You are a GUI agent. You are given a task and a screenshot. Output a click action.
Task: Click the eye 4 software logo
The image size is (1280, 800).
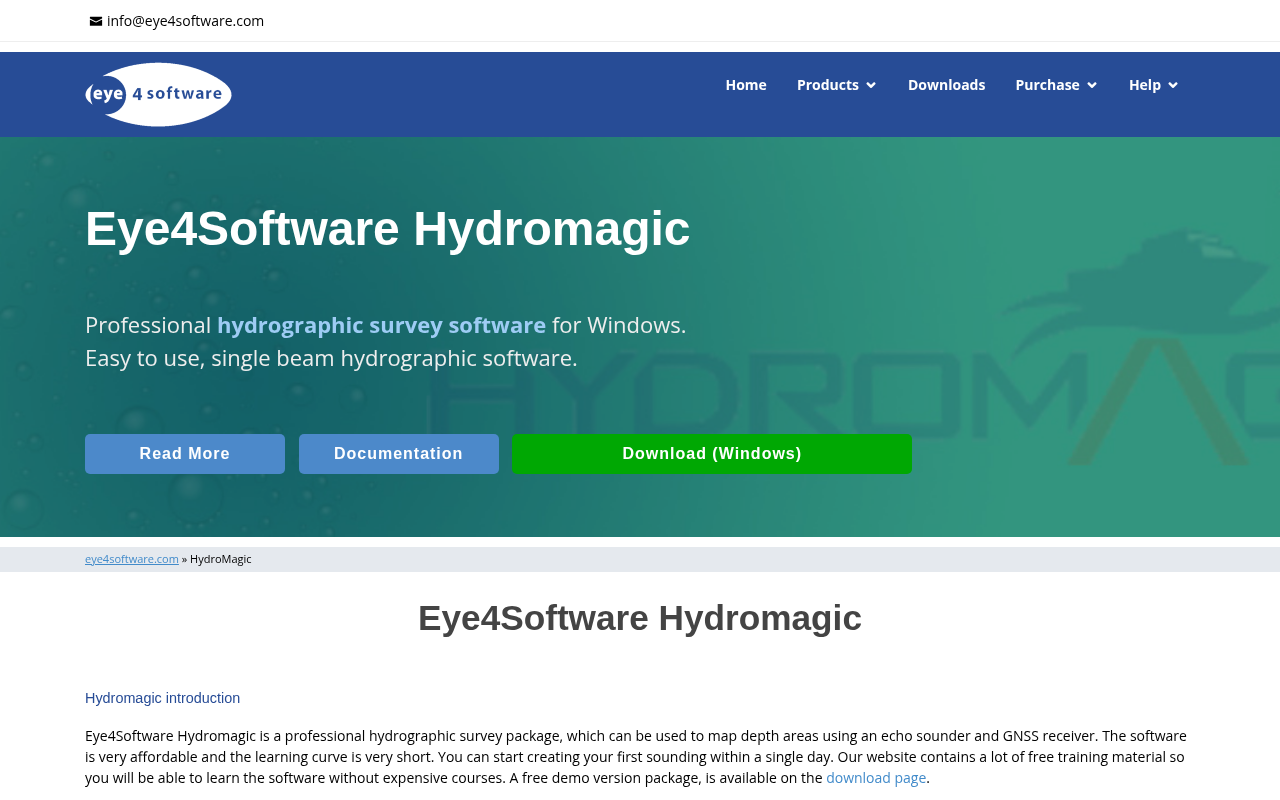158,94
